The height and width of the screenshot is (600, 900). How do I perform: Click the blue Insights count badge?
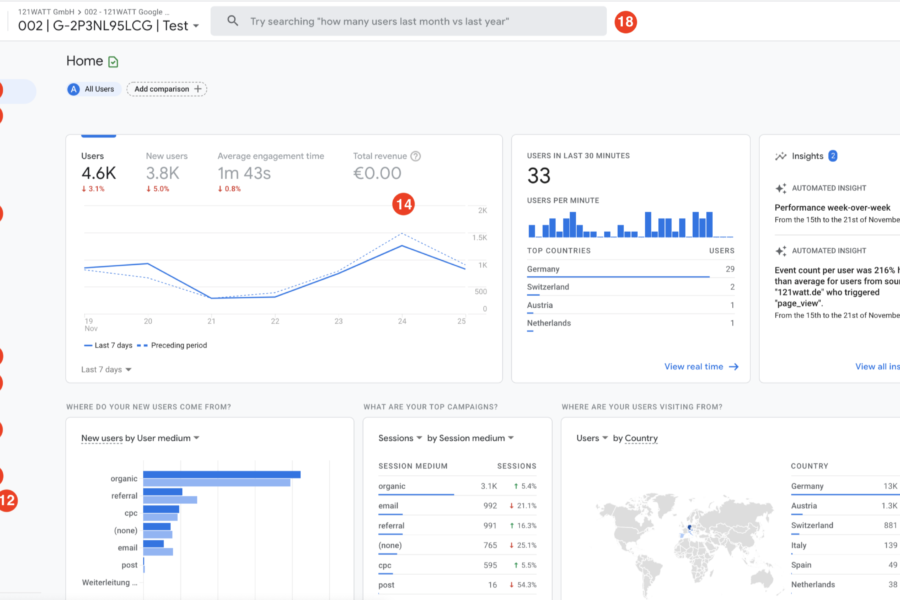[832, 156]
